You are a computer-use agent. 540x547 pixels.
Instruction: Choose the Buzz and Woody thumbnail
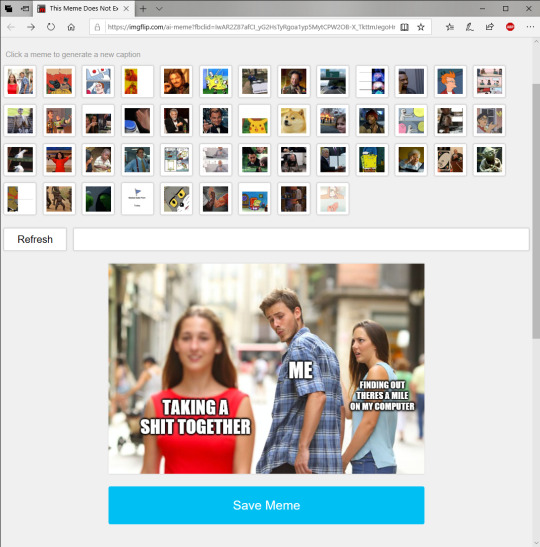tap(59, 120)
